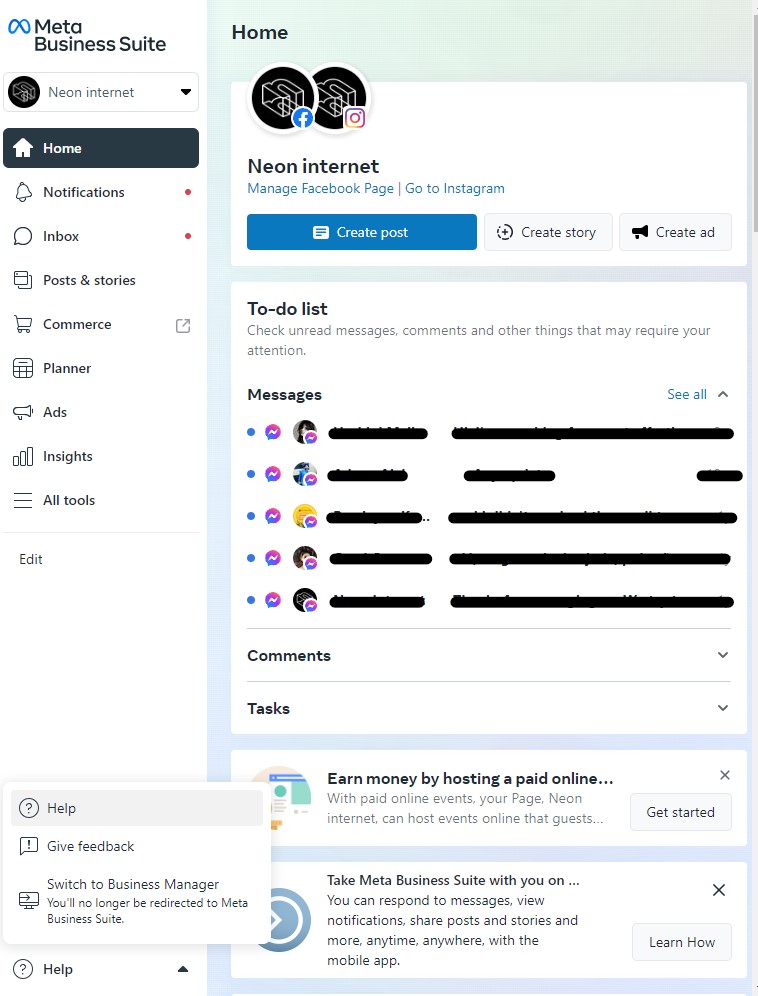Click the Switch to Business Manager icon
758x996 pixels.
29,901
